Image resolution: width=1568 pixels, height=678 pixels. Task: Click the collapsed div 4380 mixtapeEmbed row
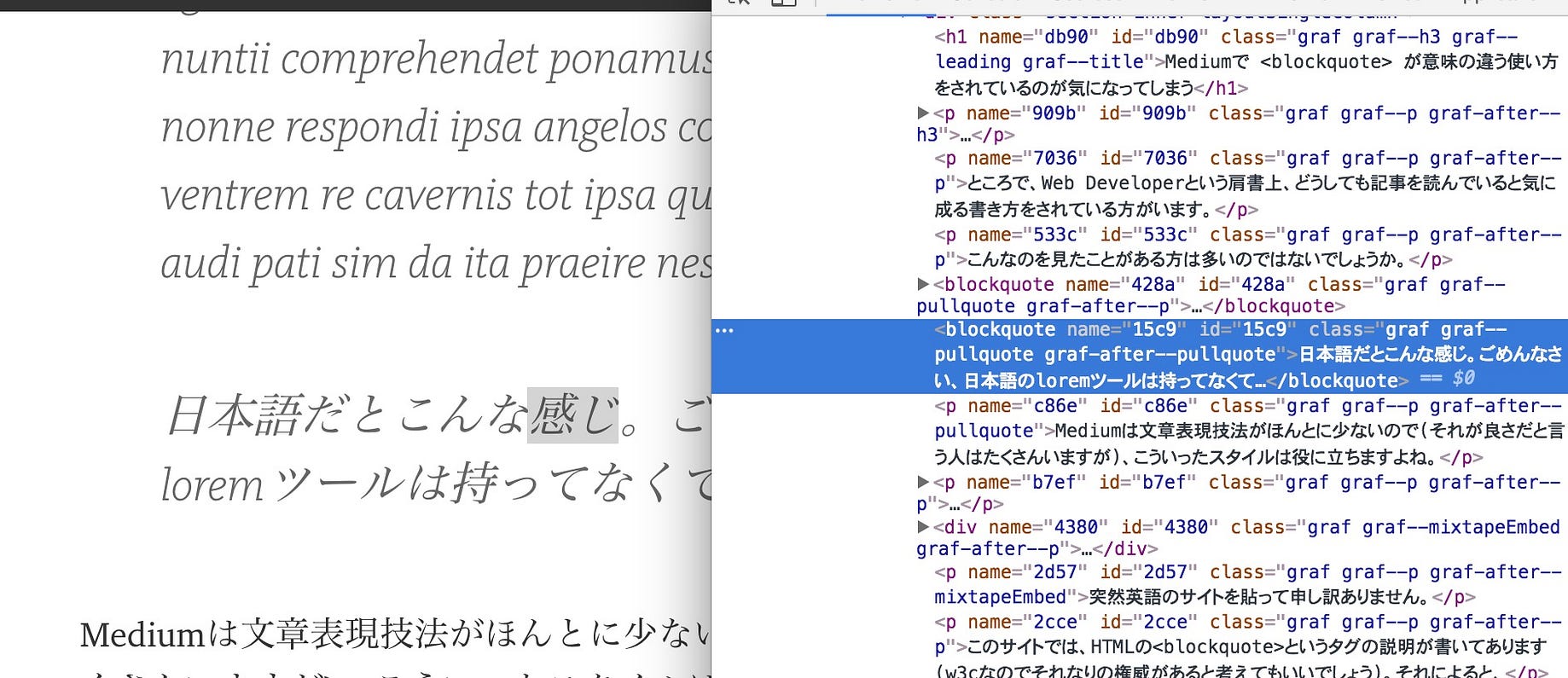click(x=1238, y=538)
